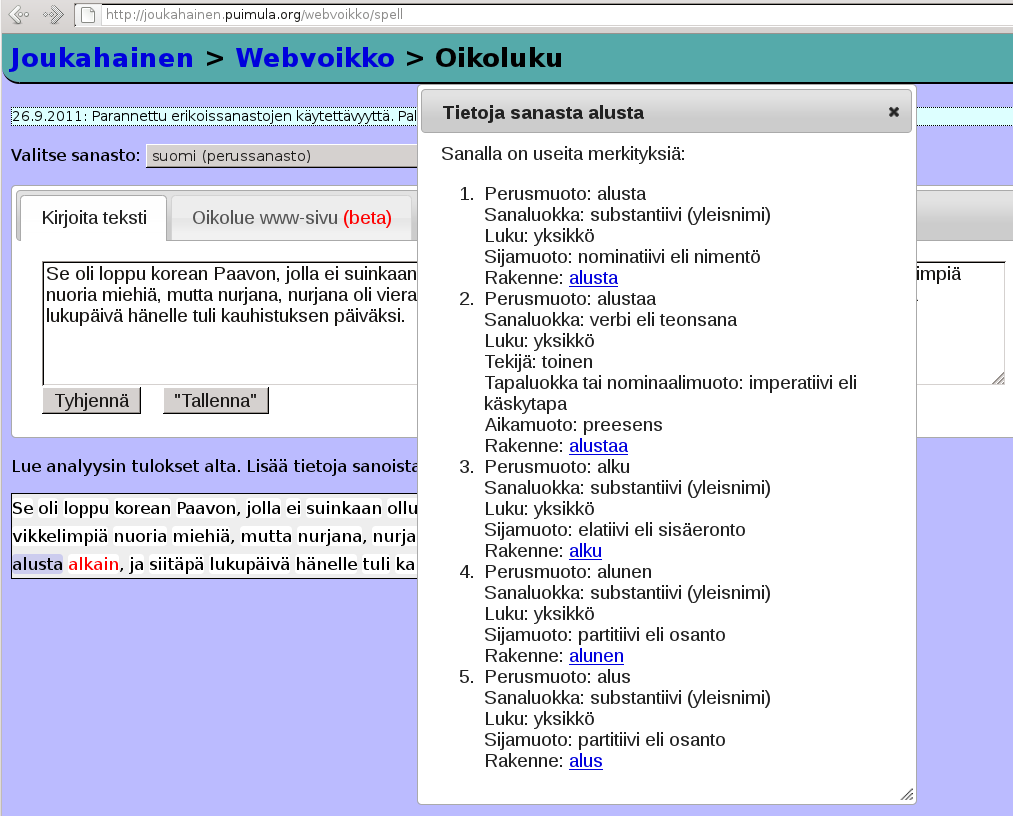
Task: Click the word lukupäivä in analysis results
Action: [x=249, y=564]
